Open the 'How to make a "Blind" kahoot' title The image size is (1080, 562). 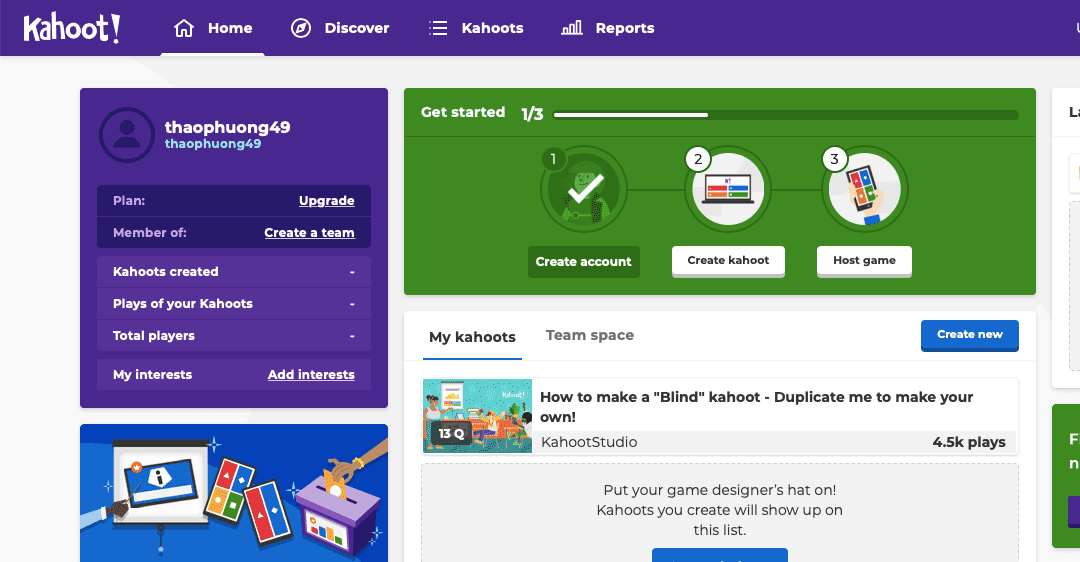click(x=756, y=407)
